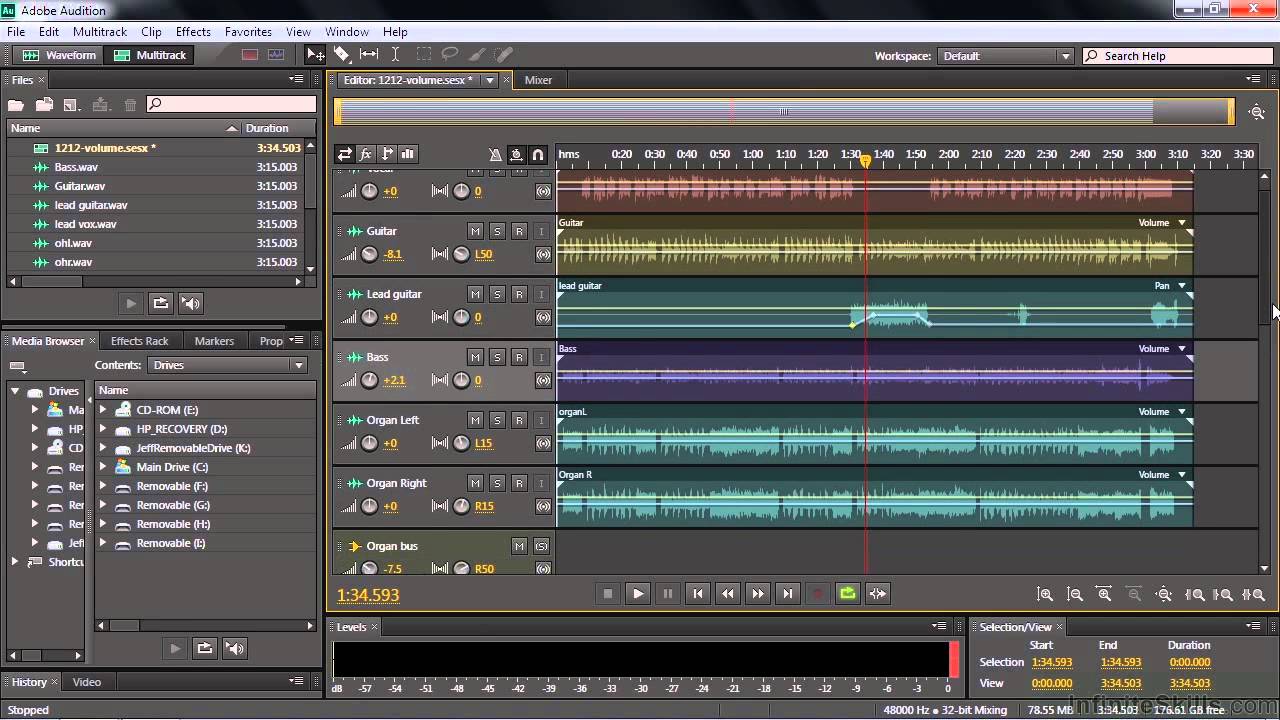Switch to Waveform view
Image resolution: width=1280 pixels, height=720 pixels.
click(60, 55)
